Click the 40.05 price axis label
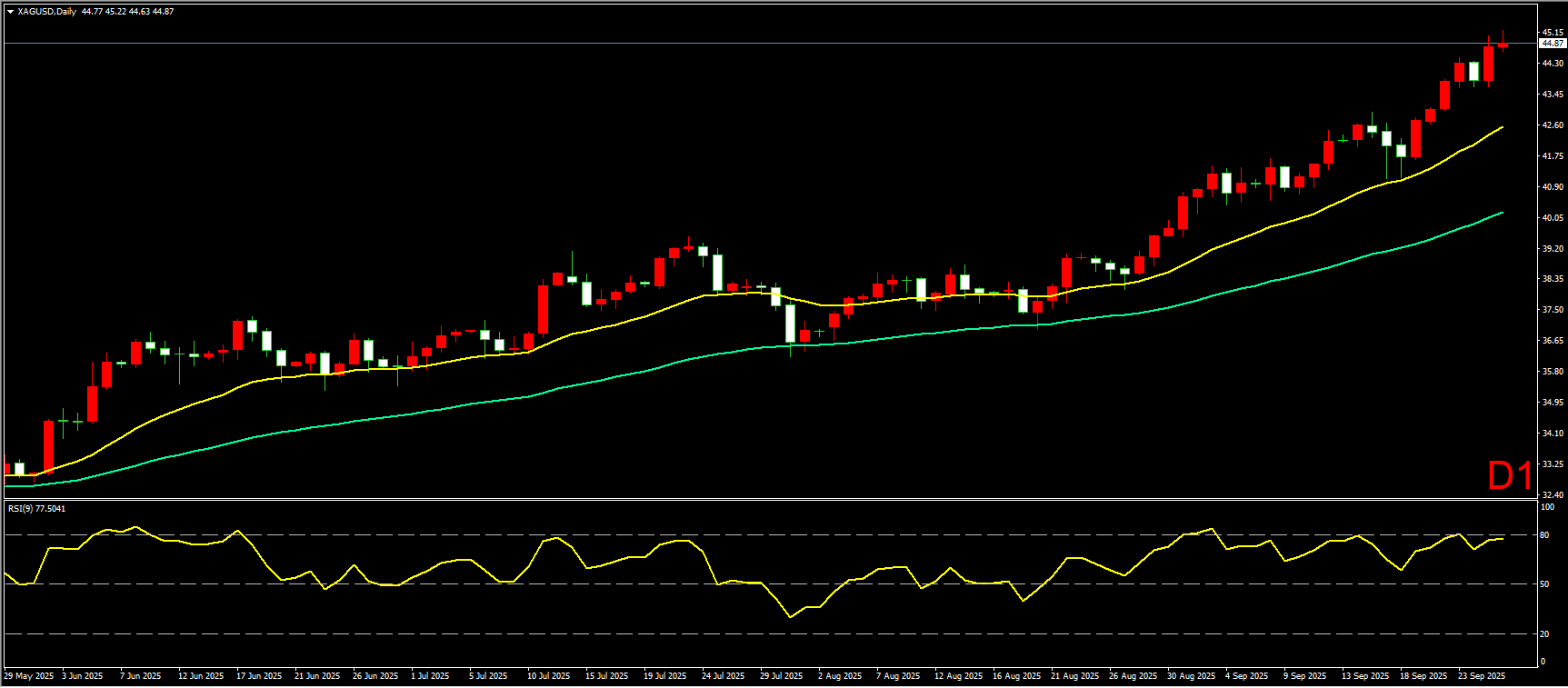 click(x=1552, y=218)
